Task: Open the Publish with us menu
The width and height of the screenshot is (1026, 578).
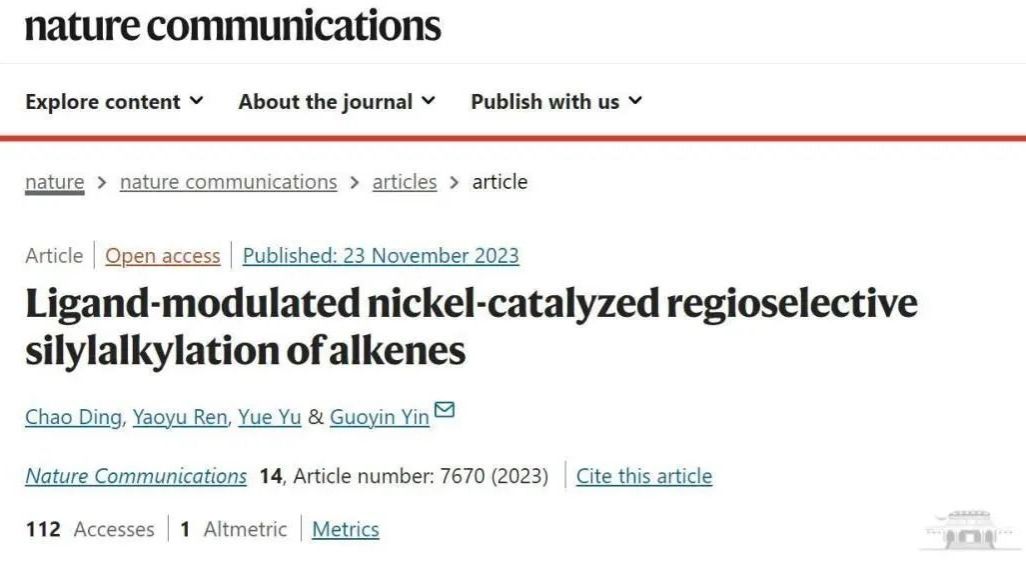Action: click(x=557, y=101)
